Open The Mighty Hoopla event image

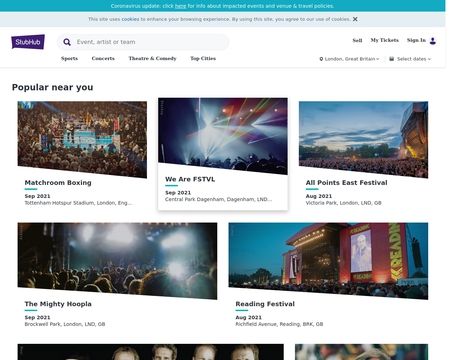tap(117, 261)
